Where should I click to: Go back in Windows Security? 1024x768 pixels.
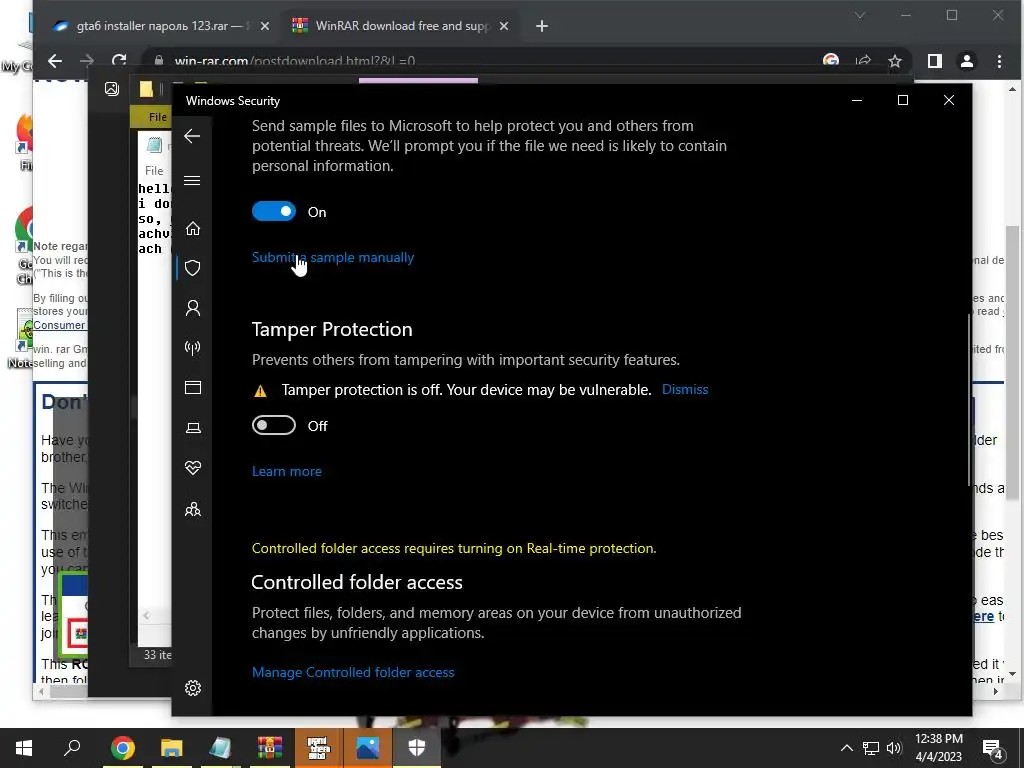tap(192, 136)
